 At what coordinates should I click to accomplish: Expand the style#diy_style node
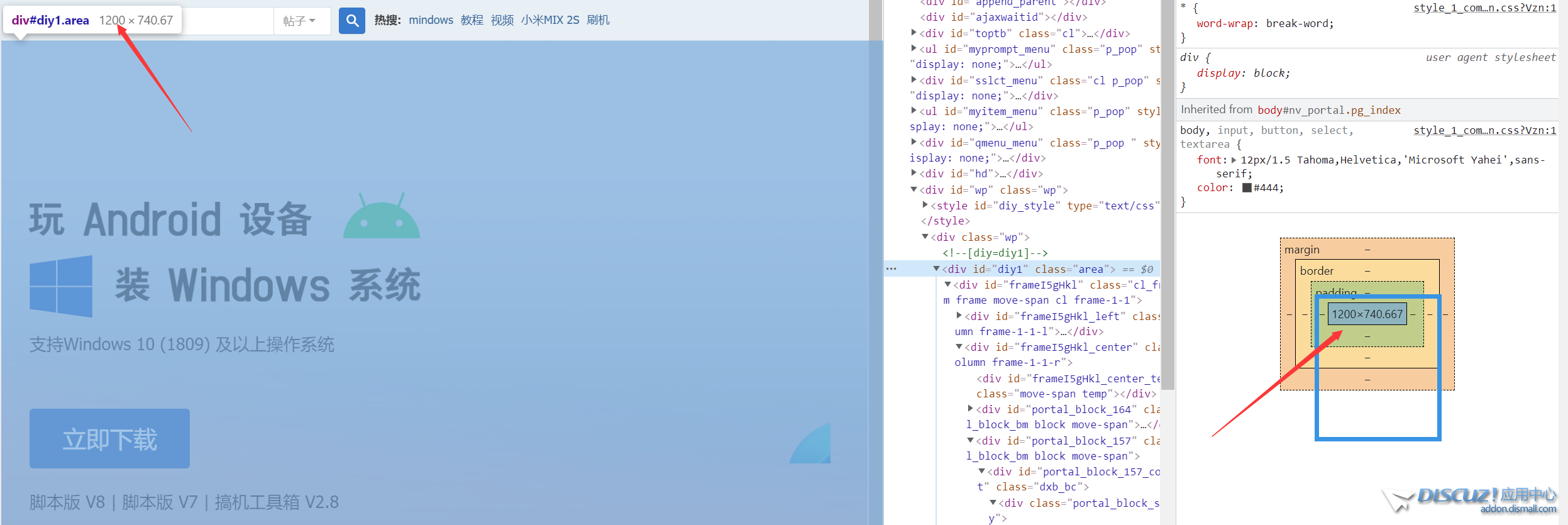(925, 205)
